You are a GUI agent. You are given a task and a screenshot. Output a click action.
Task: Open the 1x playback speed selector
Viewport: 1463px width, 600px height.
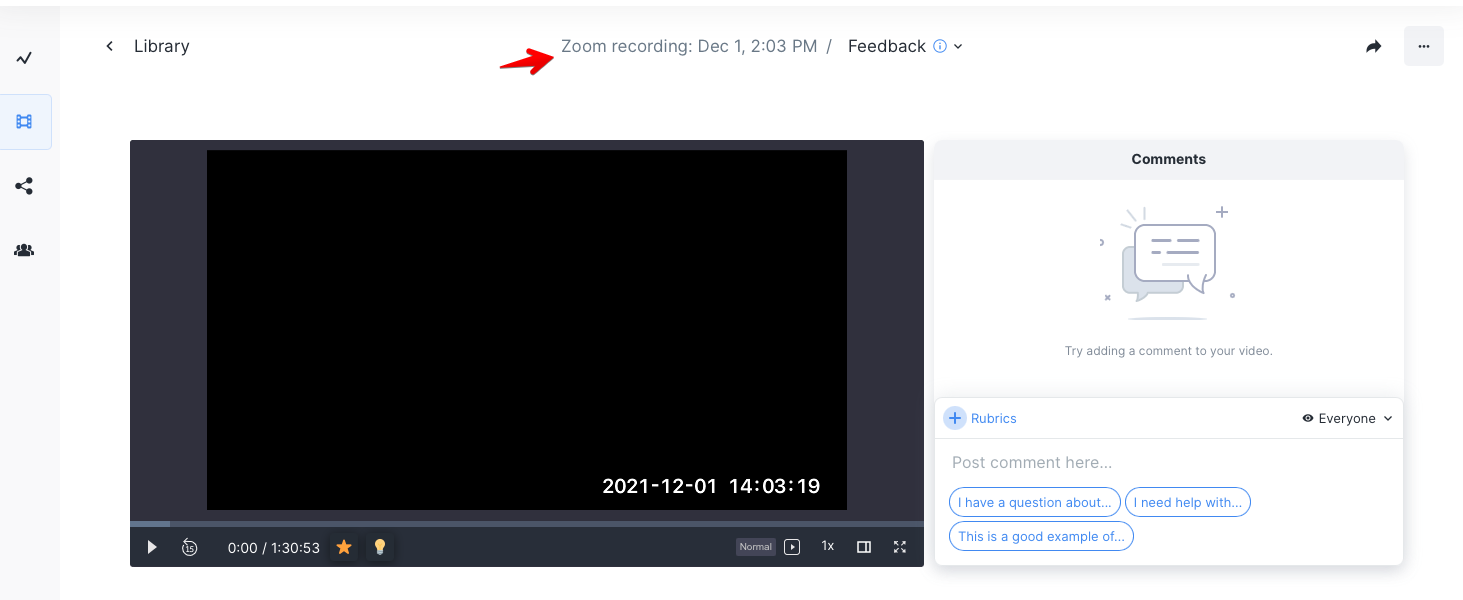[x=828, y=547]
